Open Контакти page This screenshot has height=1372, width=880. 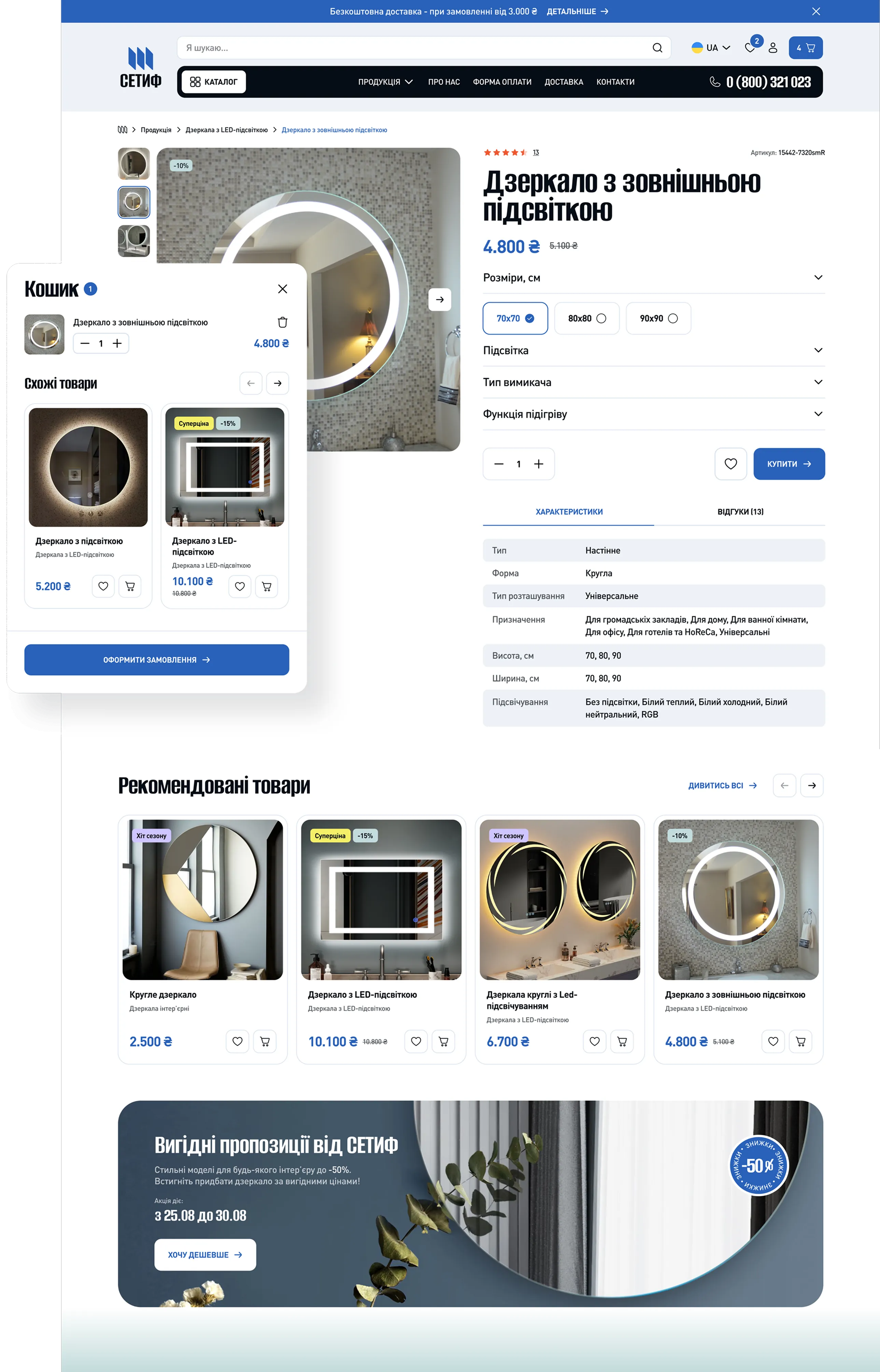(615, 82)
